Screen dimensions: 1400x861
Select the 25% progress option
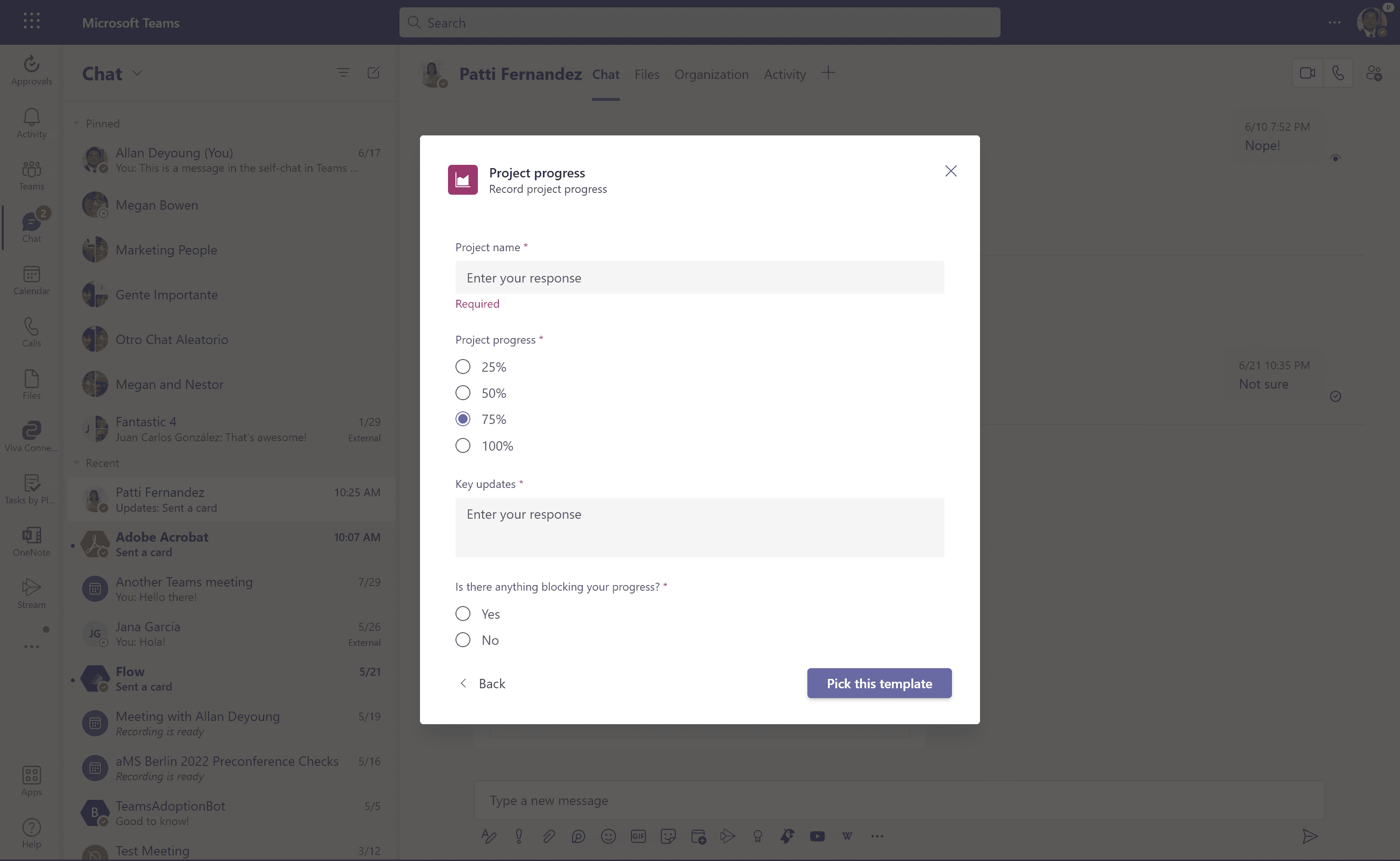pos(462,367)
